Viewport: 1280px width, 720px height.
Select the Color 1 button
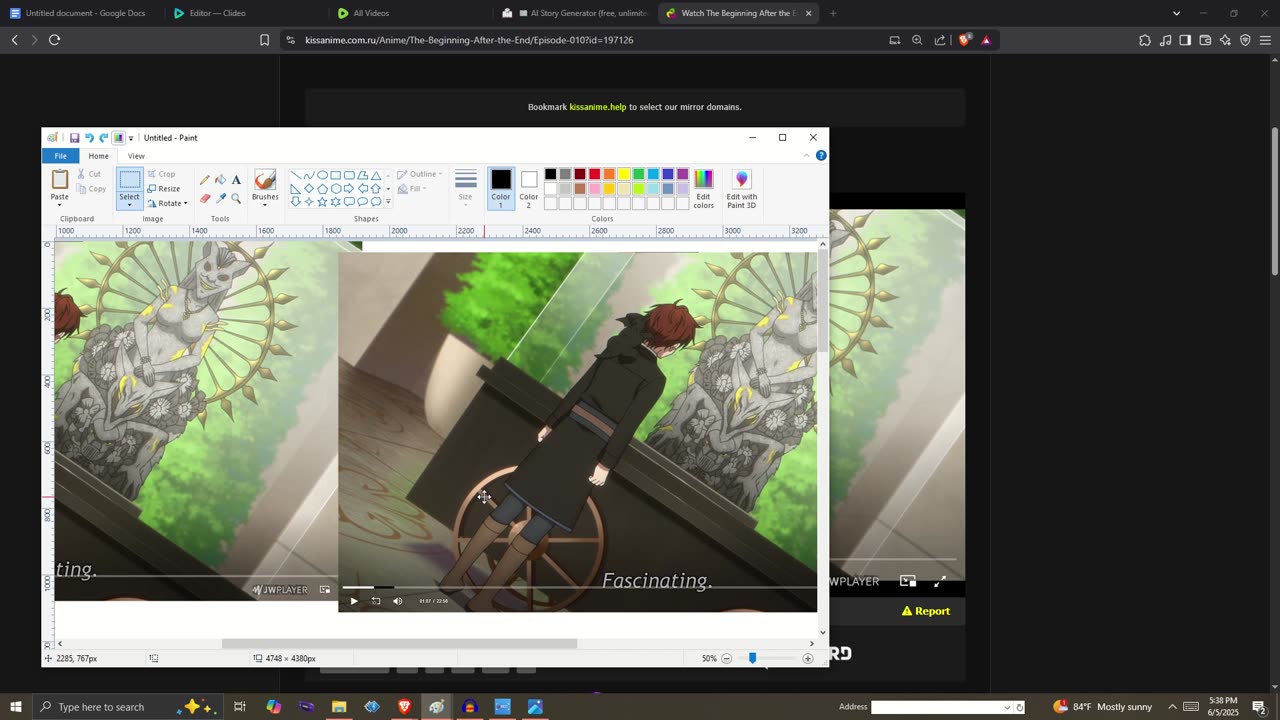[x=501, y=188]
